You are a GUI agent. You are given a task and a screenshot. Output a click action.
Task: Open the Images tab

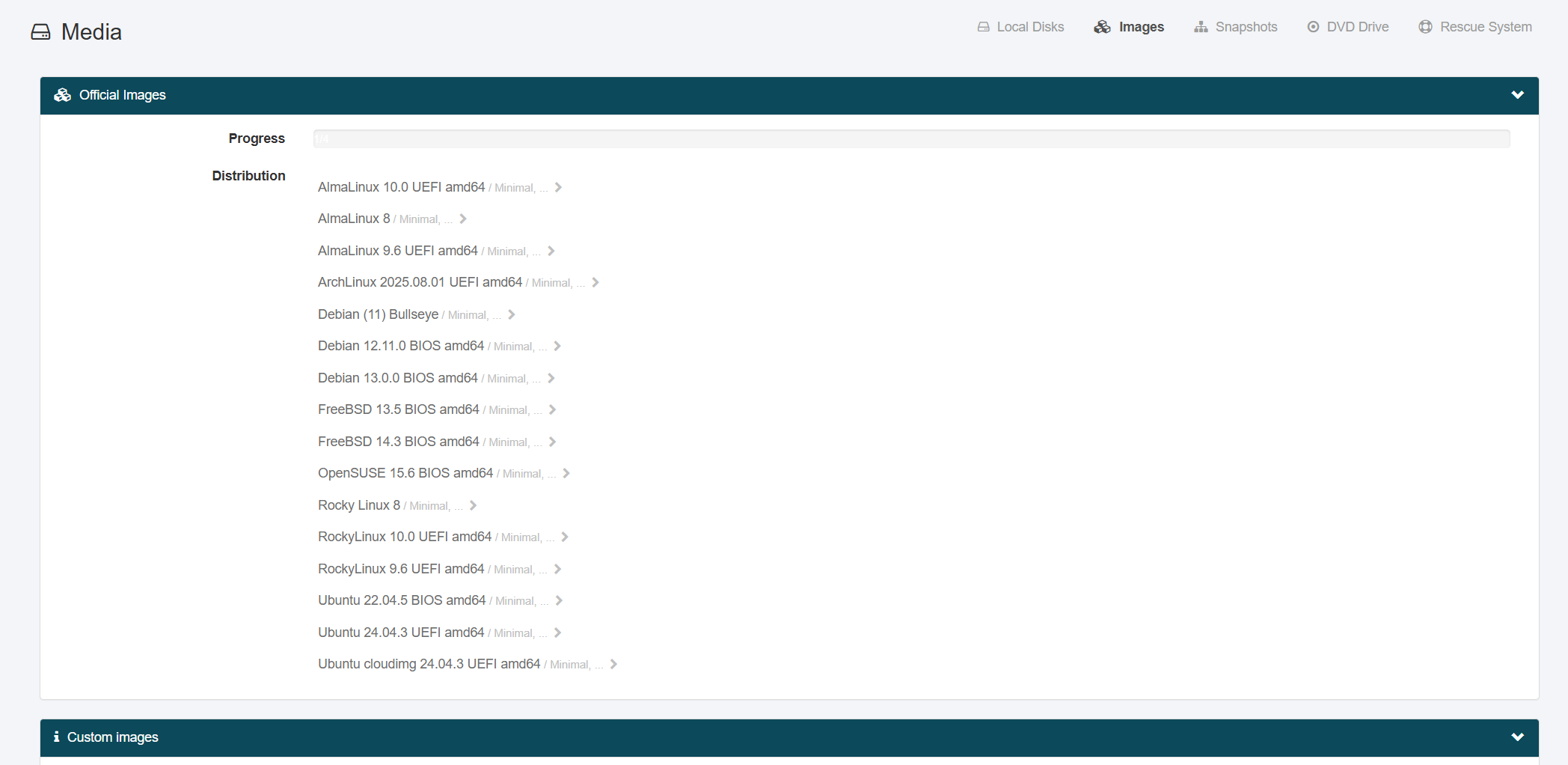1129,27
